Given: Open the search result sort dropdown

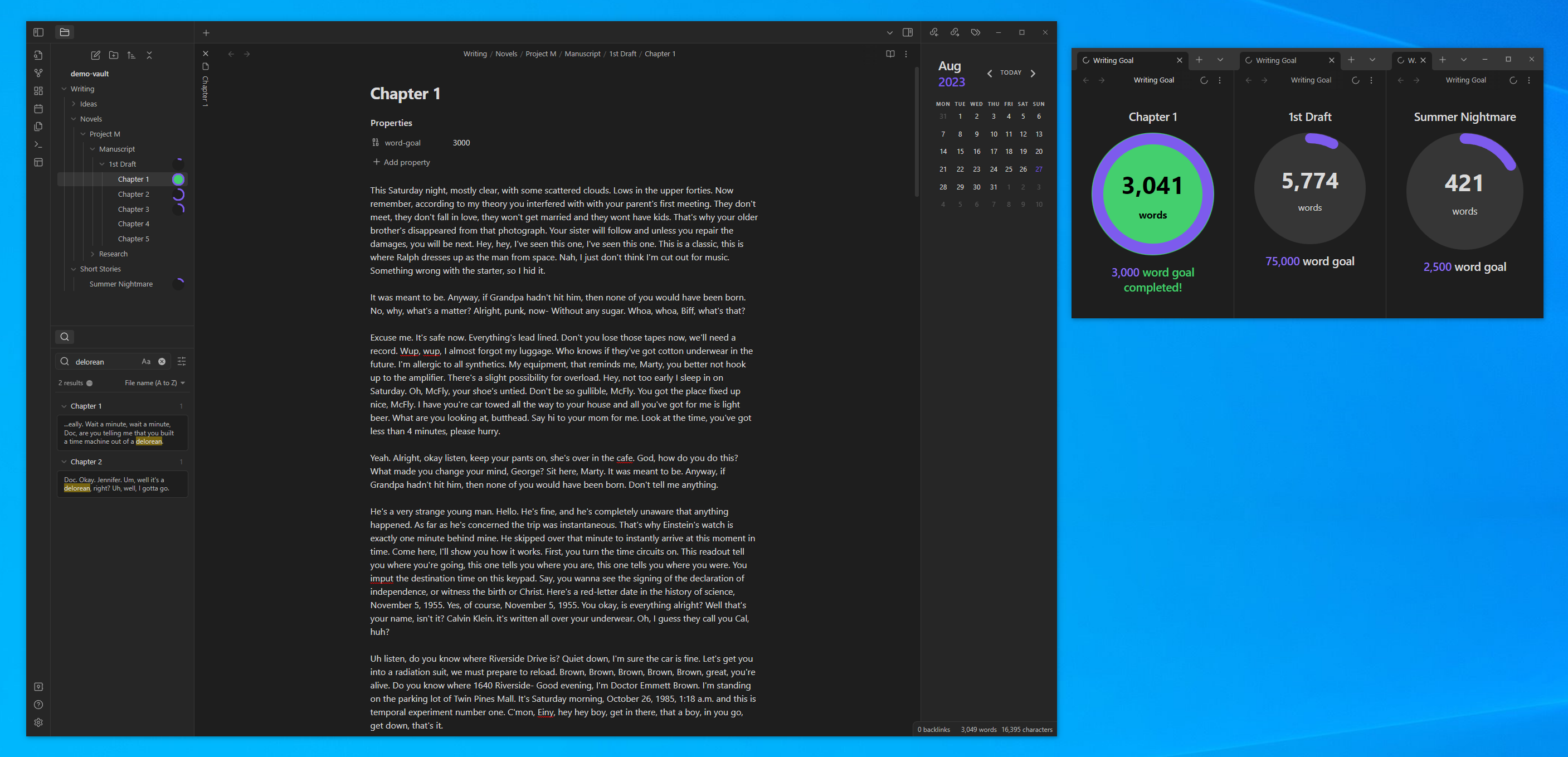Looking at the screenshot, I should click(154, 383).
